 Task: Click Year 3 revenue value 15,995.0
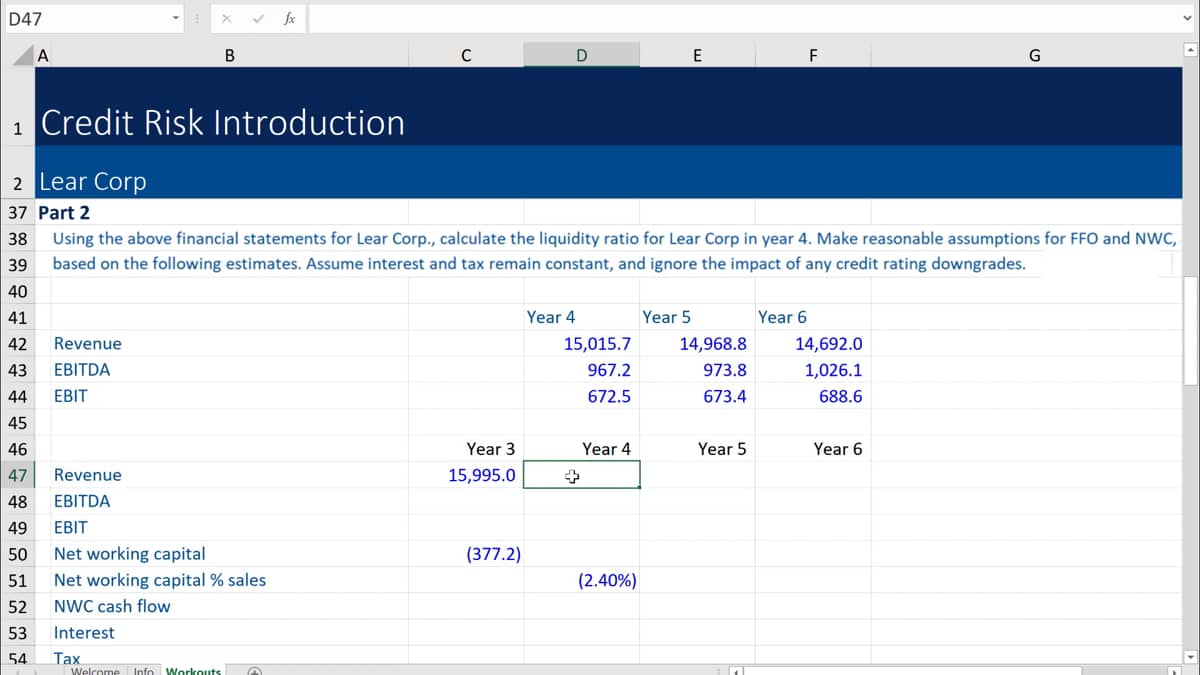(x=482, y=475)
